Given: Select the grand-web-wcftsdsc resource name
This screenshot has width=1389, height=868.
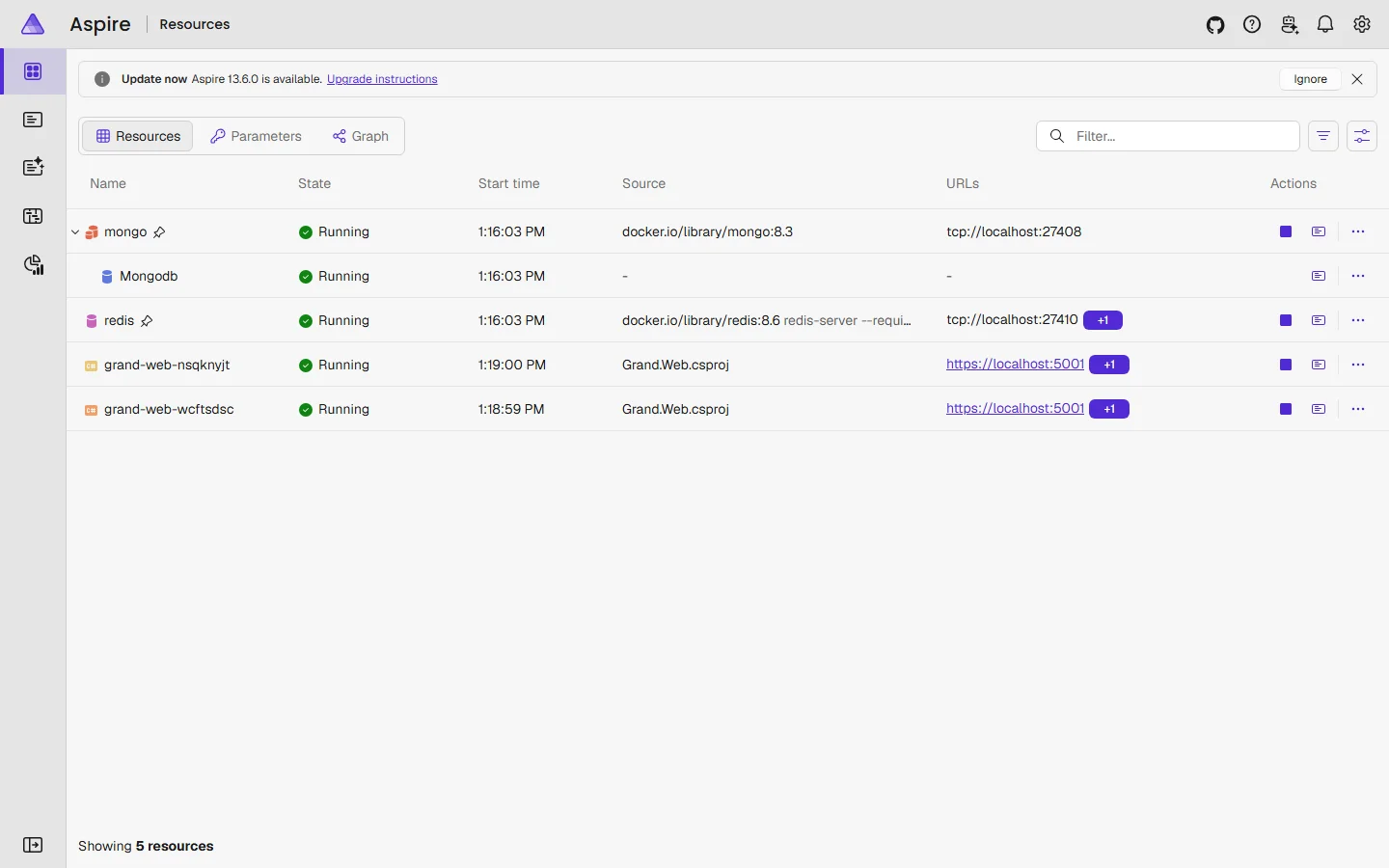Looking at the screenshot, I should (169, 409).
